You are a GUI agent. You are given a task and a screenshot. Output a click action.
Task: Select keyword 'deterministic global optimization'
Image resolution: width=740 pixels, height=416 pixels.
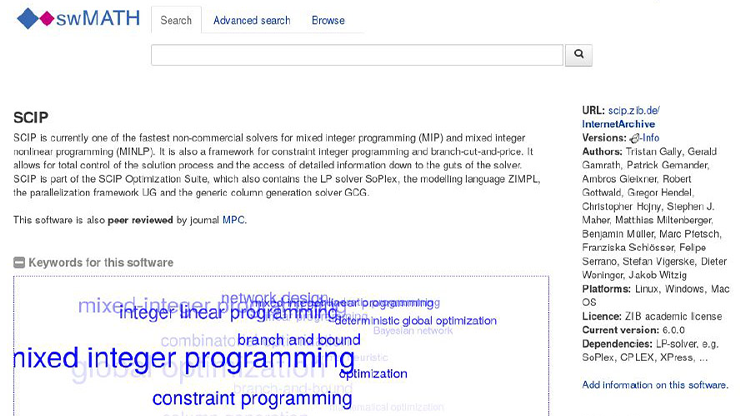[x=416, y=321]
